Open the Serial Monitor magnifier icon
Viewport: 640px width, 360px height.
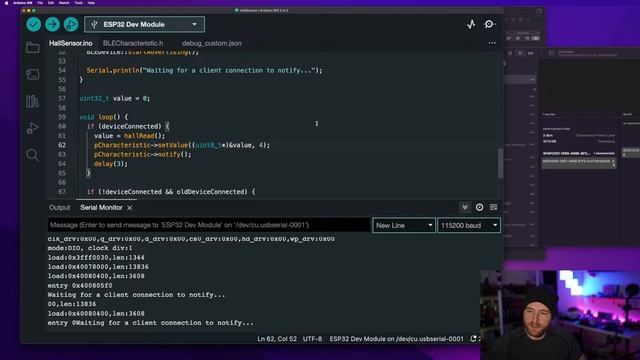(x=489, y=24)
